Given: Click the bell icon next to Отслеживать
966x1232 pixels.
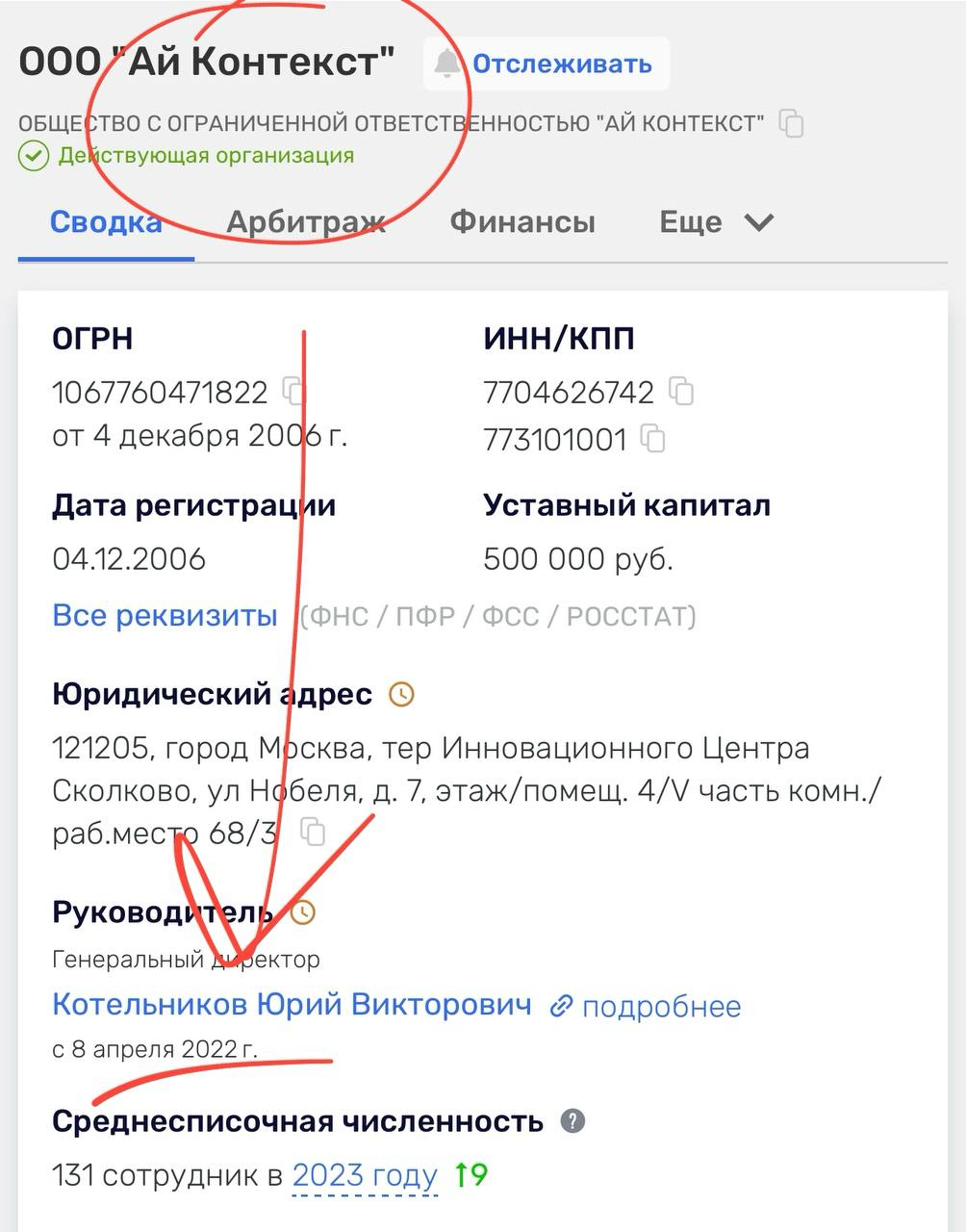Looking at the screenshot, I should click(446, 64).
